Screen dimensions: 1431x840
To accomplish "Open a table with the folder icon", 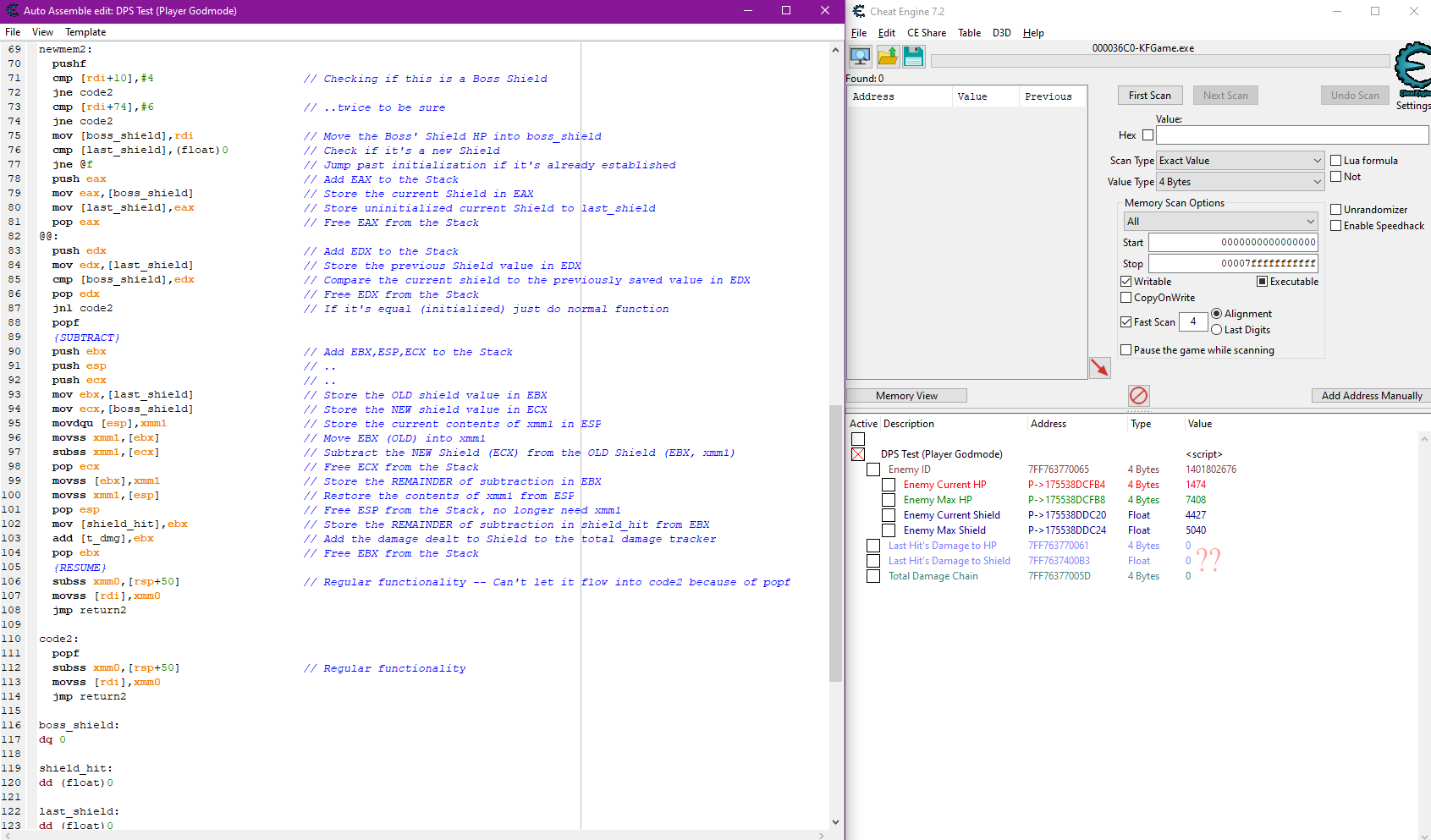I will (x=888, y=57).
